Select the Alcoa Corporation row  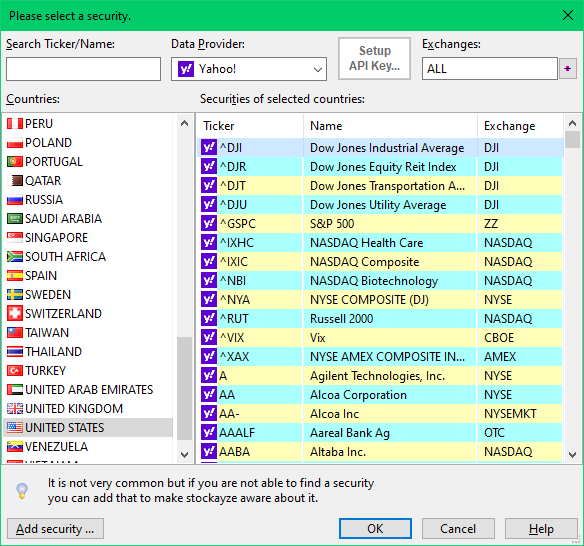tap(380, 395)
